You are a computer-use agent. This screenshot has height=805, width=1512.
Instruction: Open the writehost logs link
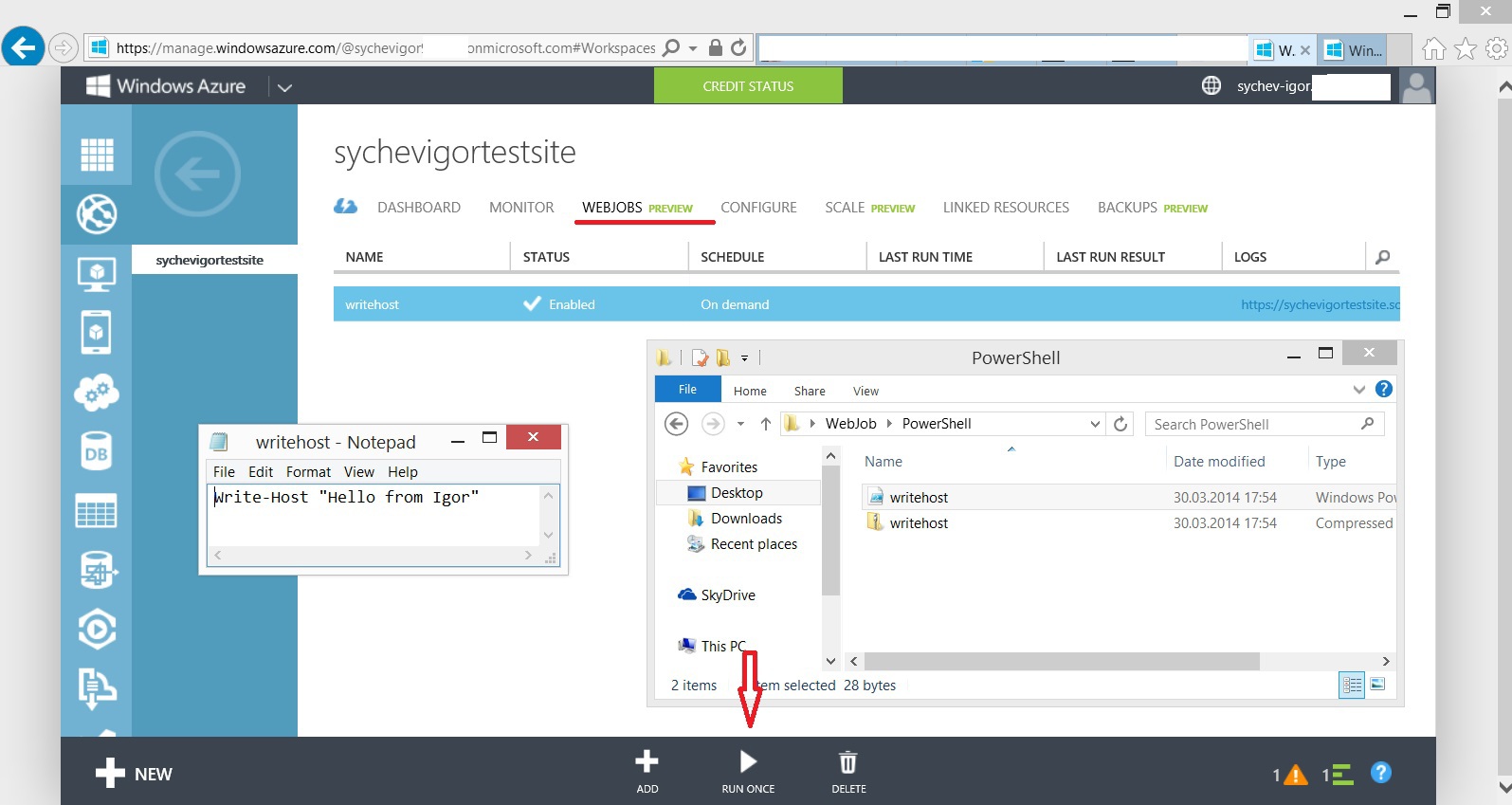click(1320, 304)
